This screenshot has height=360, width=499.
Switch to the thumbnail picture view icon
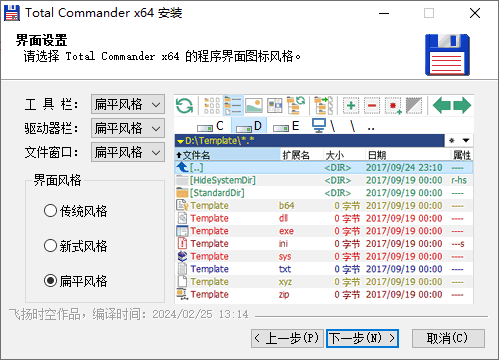(x=254, y=106)
